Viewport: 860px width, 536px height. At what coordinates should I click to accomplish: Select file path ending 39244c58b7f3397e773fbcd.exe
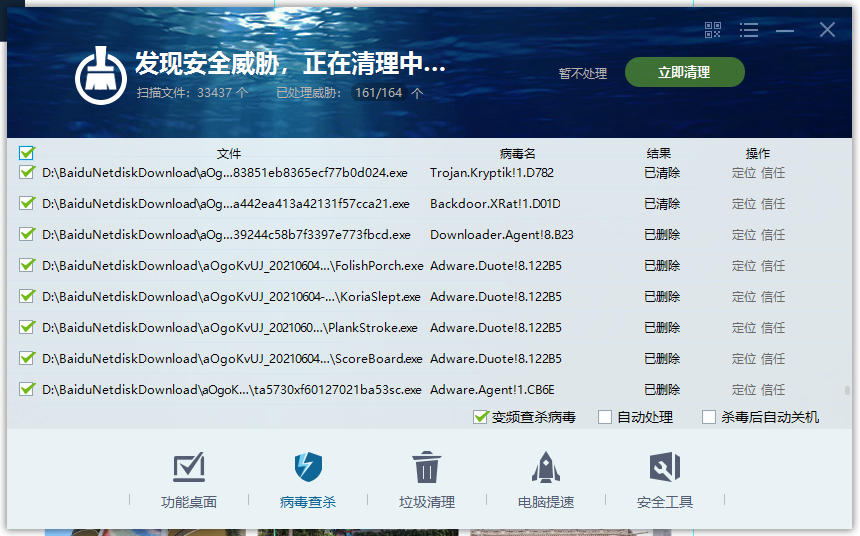point(227,235)
